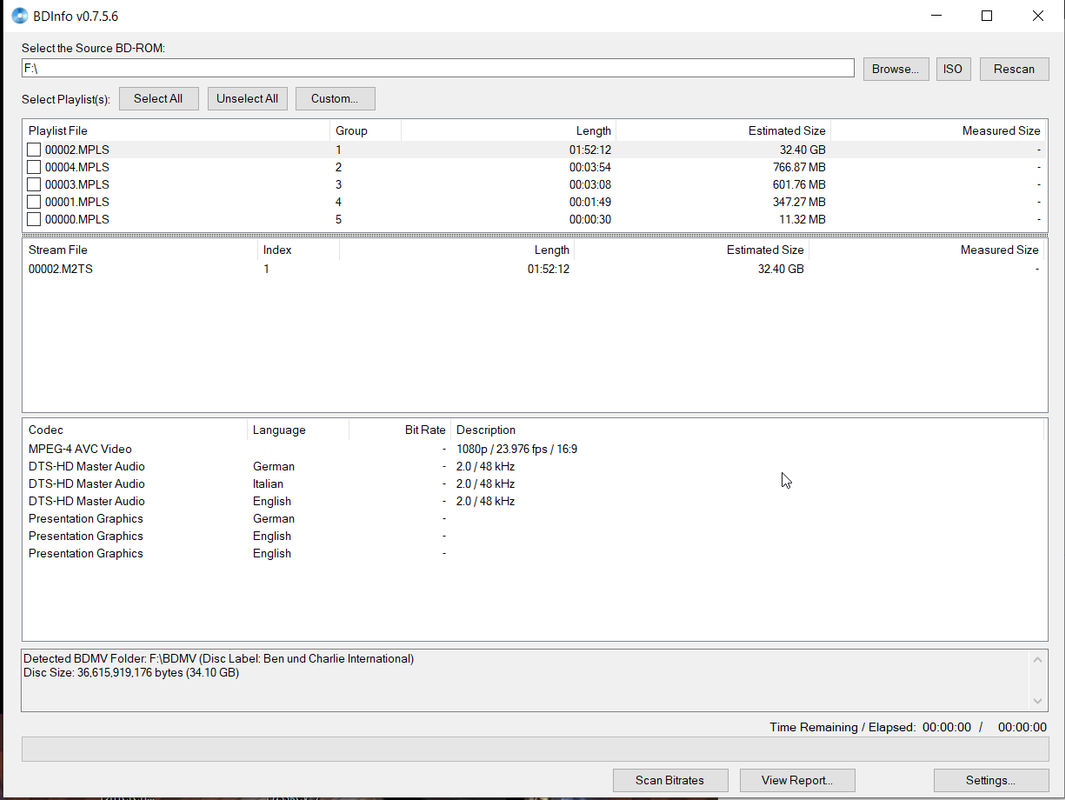Open the Custom... playlist dialog
Screen dimensions: 1065x800
pos(335,98)
